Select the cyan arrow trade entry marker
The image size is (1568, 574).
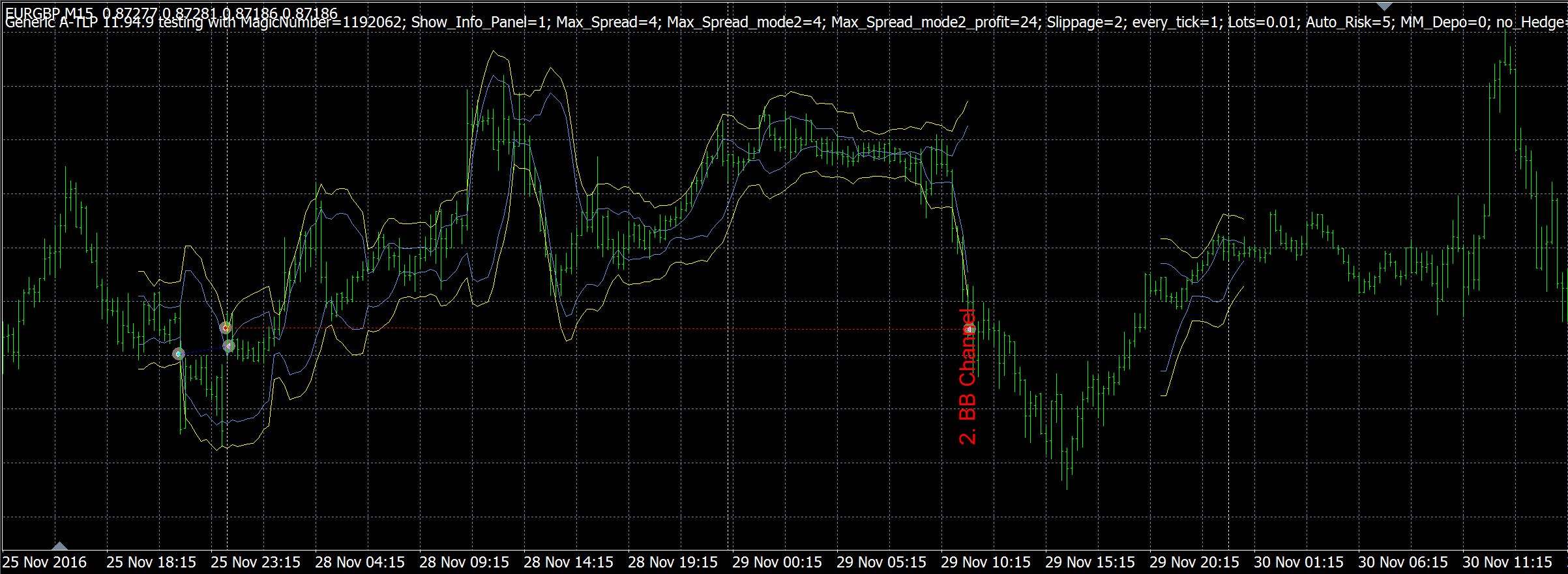point(179,354)
